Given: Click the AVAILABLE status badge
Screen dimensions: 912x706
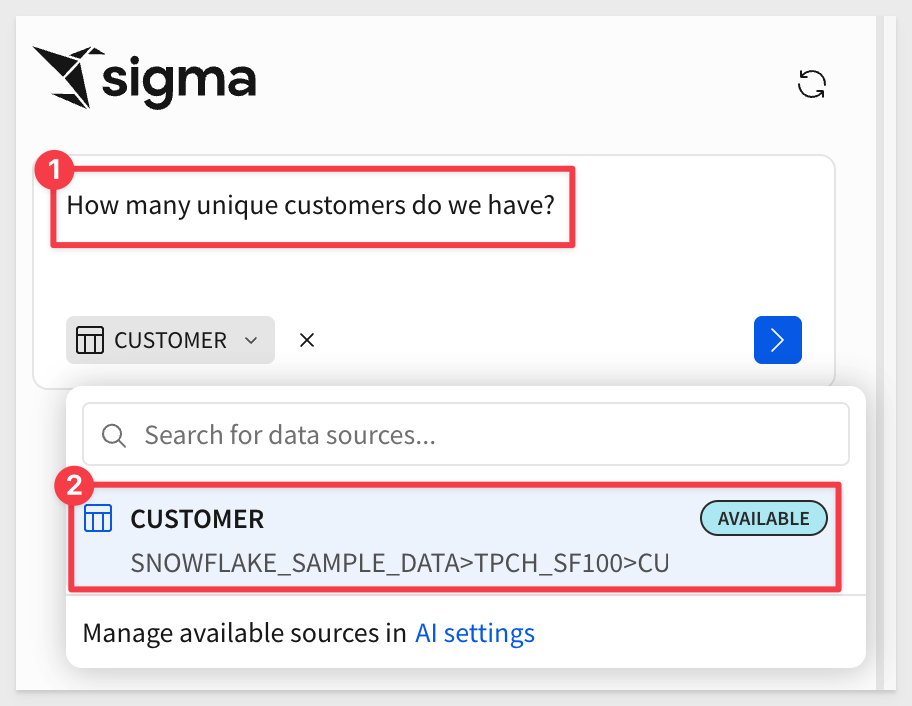Looking at the screenshot, I should click(x=764, y=518).
